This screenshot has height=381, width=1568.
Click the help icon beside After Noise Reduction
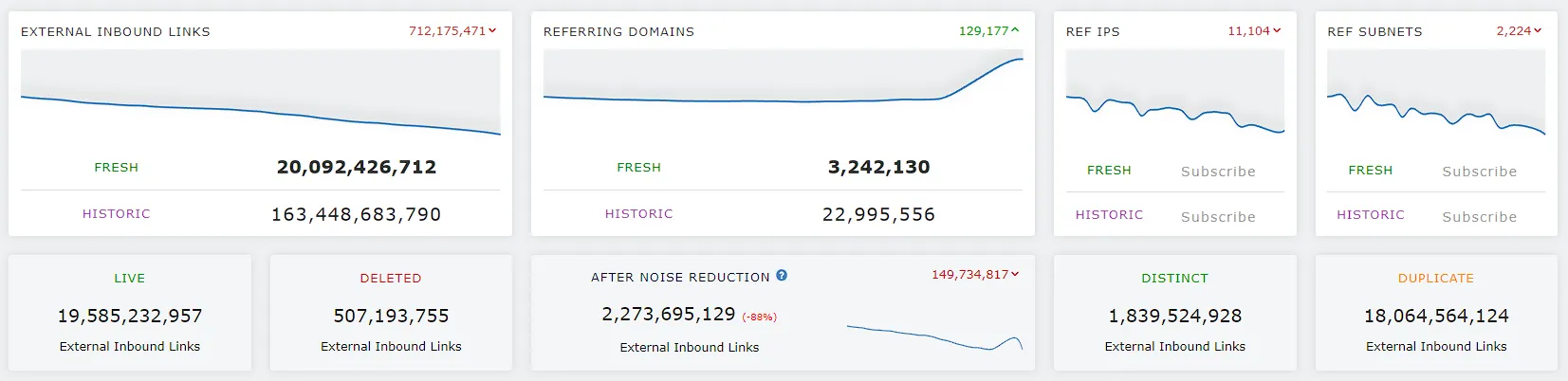[782, 276]
